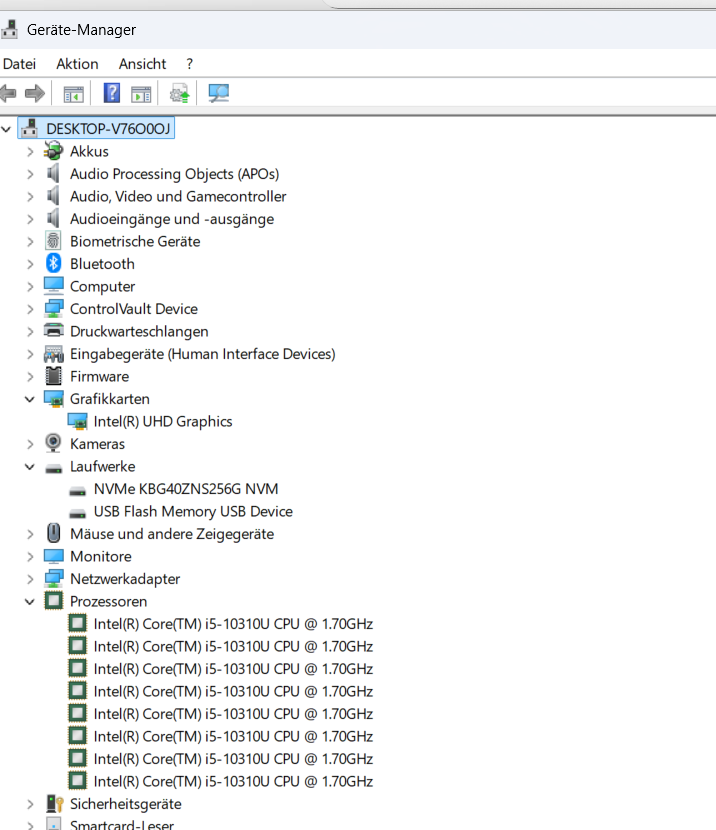Viewport: 716px width, 830px height.
Task: Select the Druckwarteschlangen label
Action: [139, 331]
